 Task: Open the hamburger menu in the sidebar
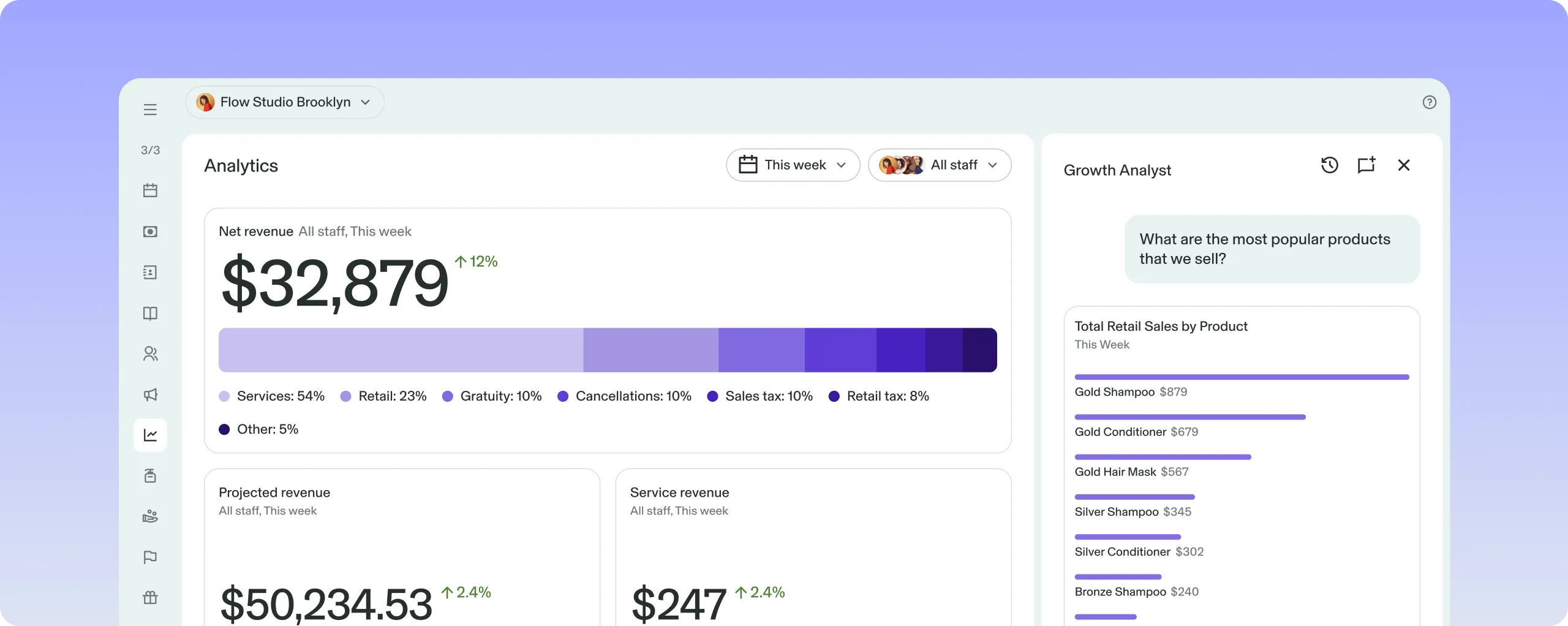coord(150,110)
